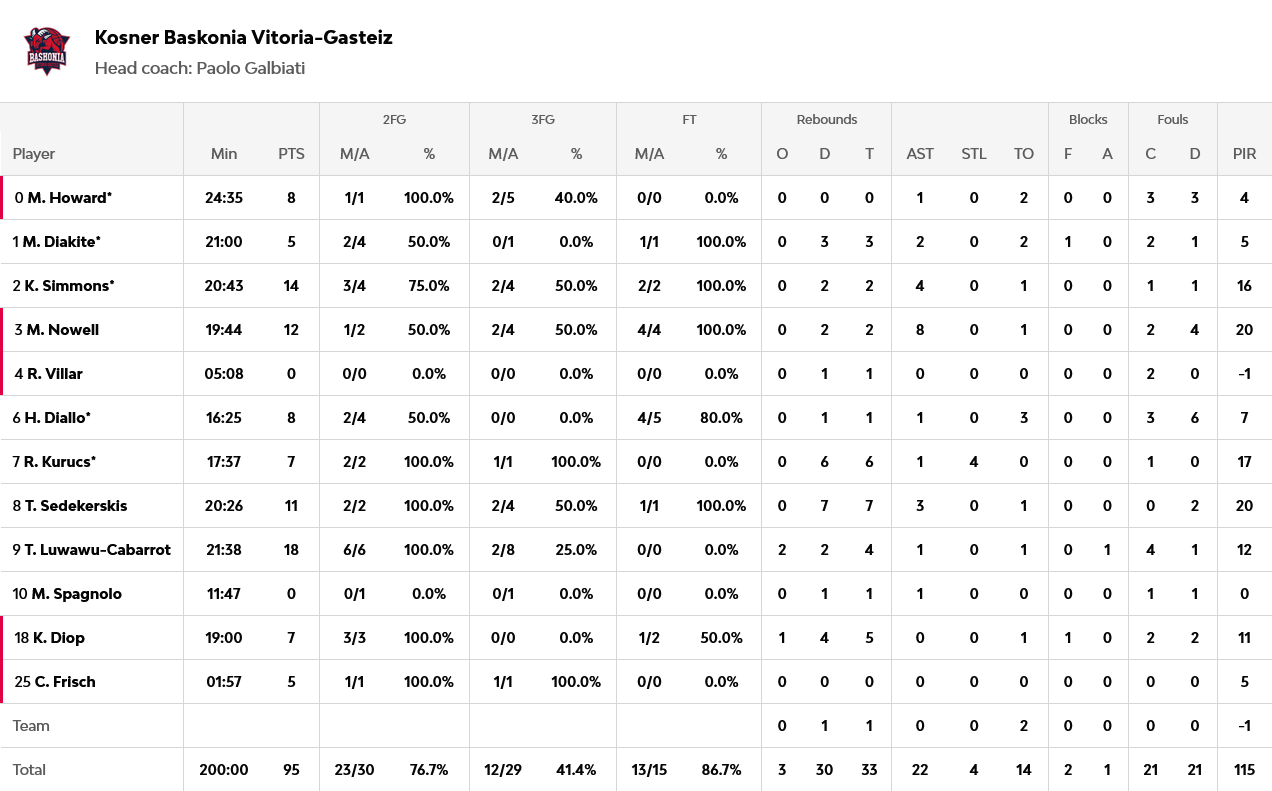
Task: Open T. Sedekerskis player page
Action: tap(76, 506)
